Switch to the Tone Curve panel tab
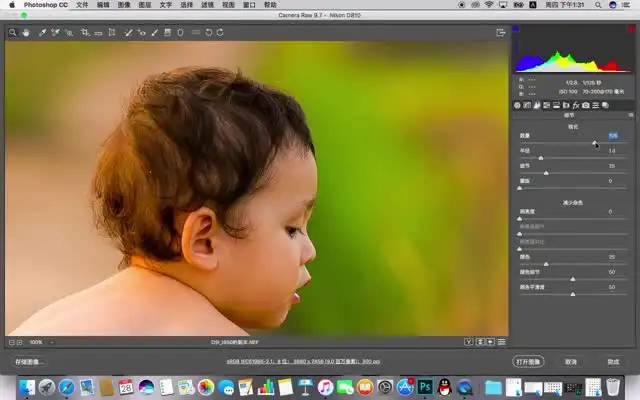Image resolution: width=640 pixels, height=400 pixels. click(x=528, y=105)
